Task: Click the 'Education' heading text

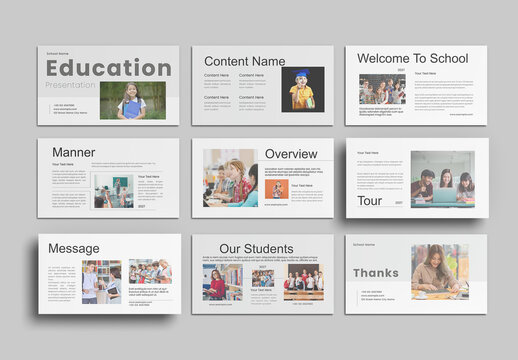Action: [x=109, y=68]
